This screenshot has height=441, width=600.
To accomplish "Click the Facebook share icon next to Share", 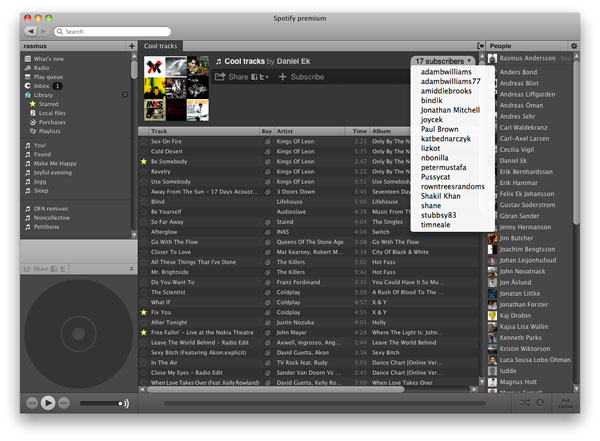I will [254, 77].
